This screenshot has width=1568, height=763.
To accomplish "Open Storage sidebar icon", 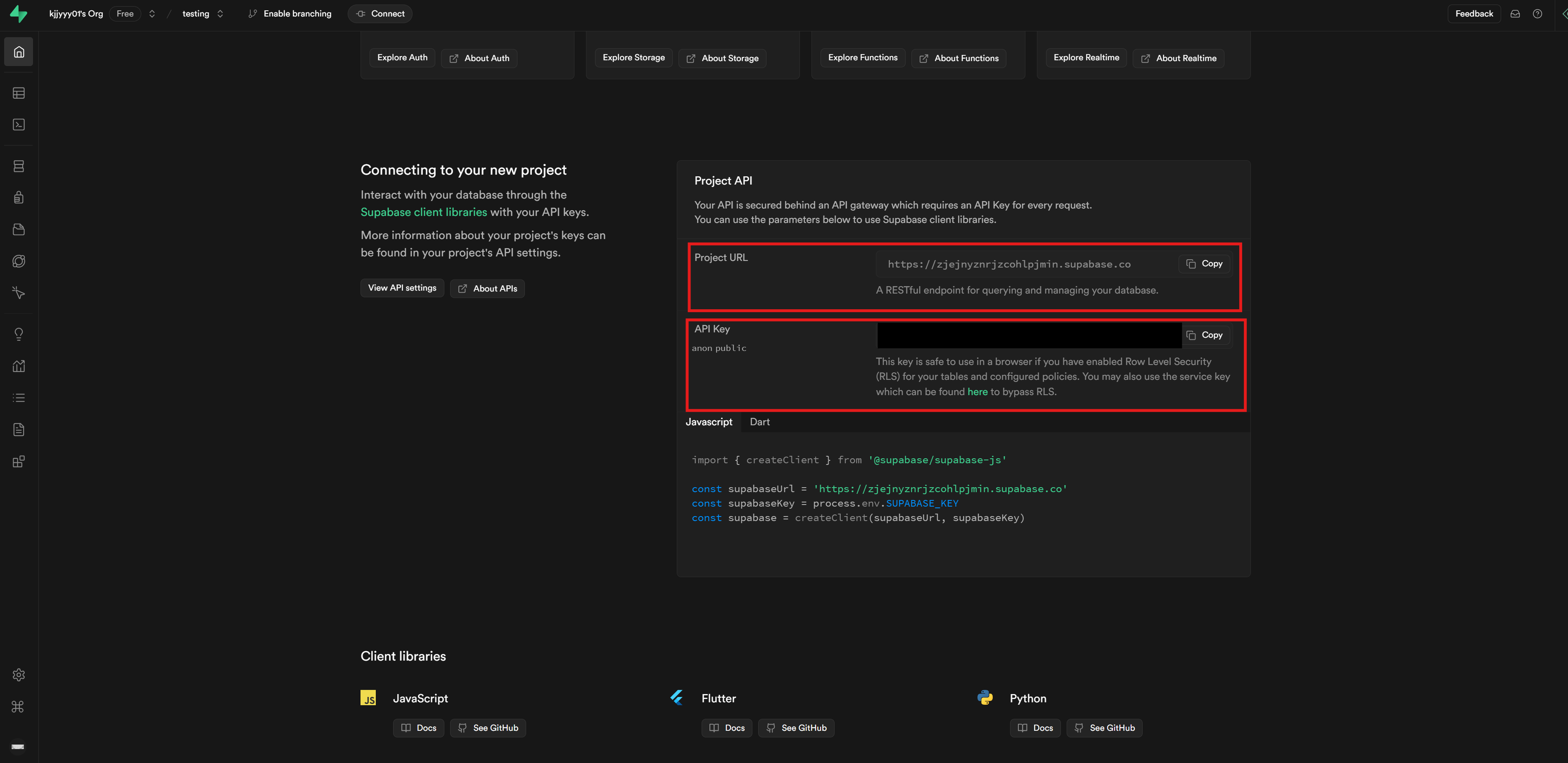I will click(19, 230).
